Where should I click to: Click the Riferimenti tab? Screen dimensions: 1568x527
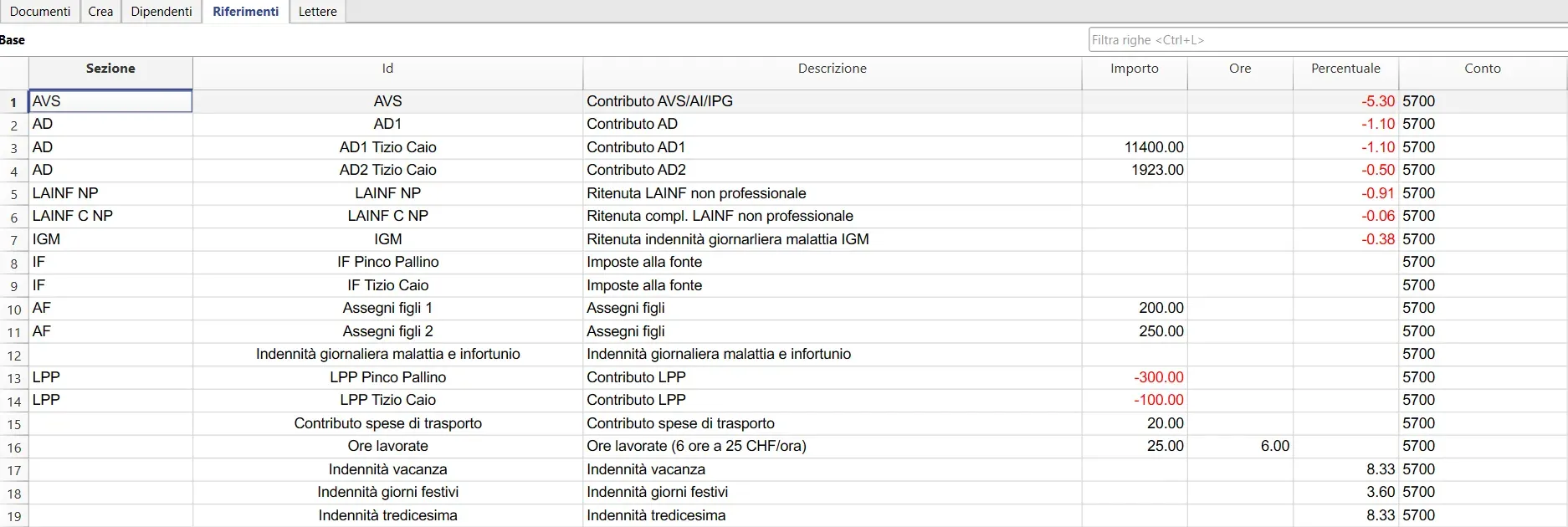pos(245,12)
